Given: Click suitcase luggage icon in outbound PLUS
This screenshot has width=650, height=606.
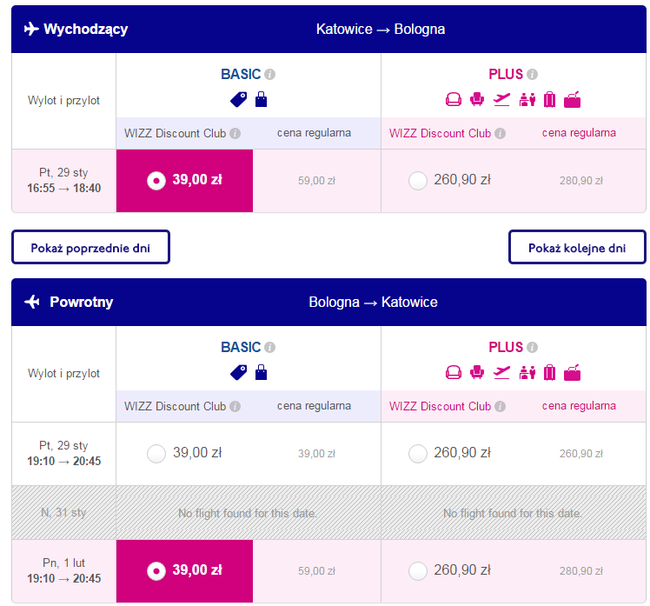Looking at the screenshot, I should click(x=550, y=99).
